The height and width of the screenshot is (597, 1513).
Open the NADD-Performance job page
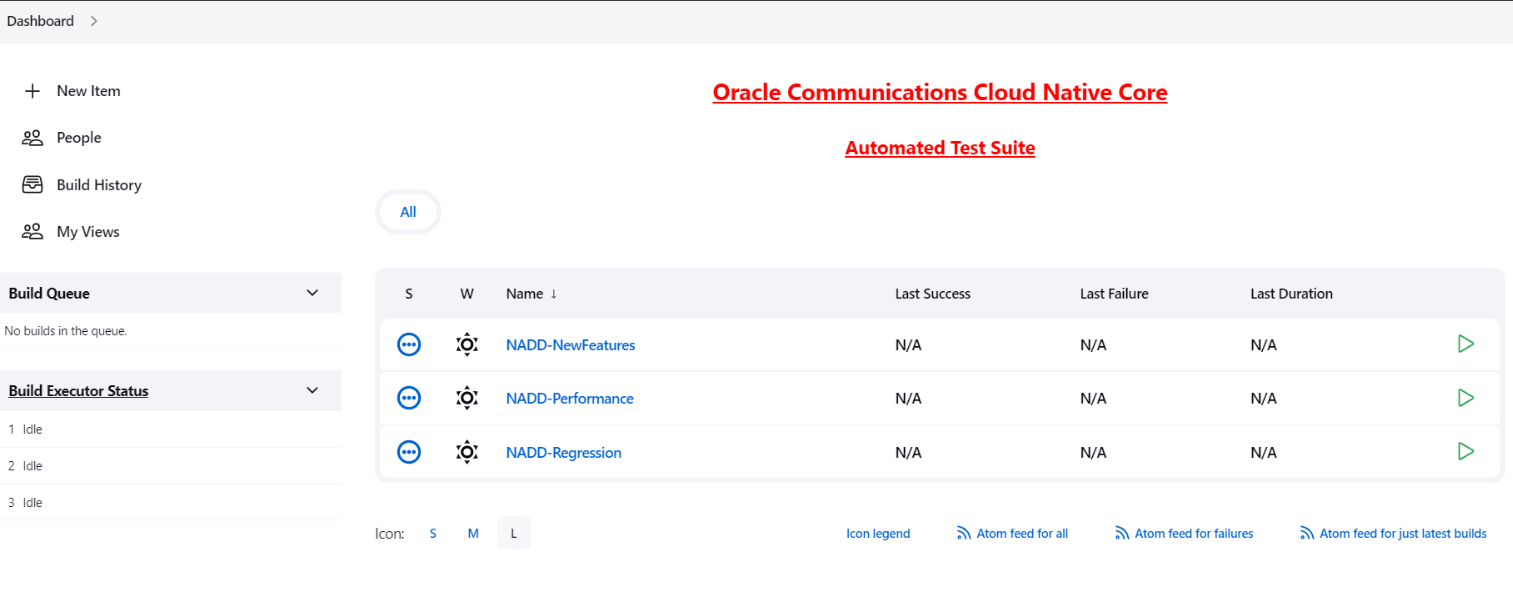click(569, 398)
